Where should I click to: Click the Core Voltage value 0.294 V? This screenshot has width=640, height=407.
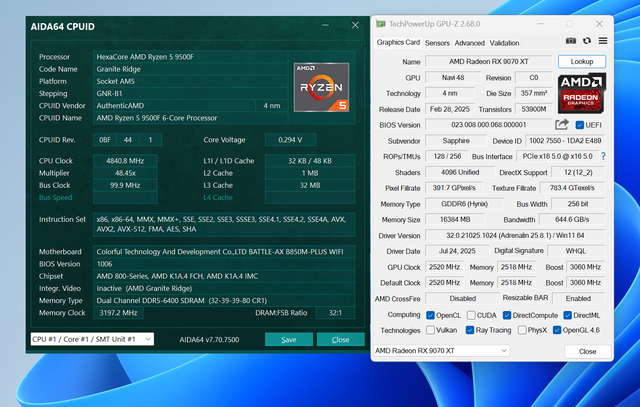290,140
